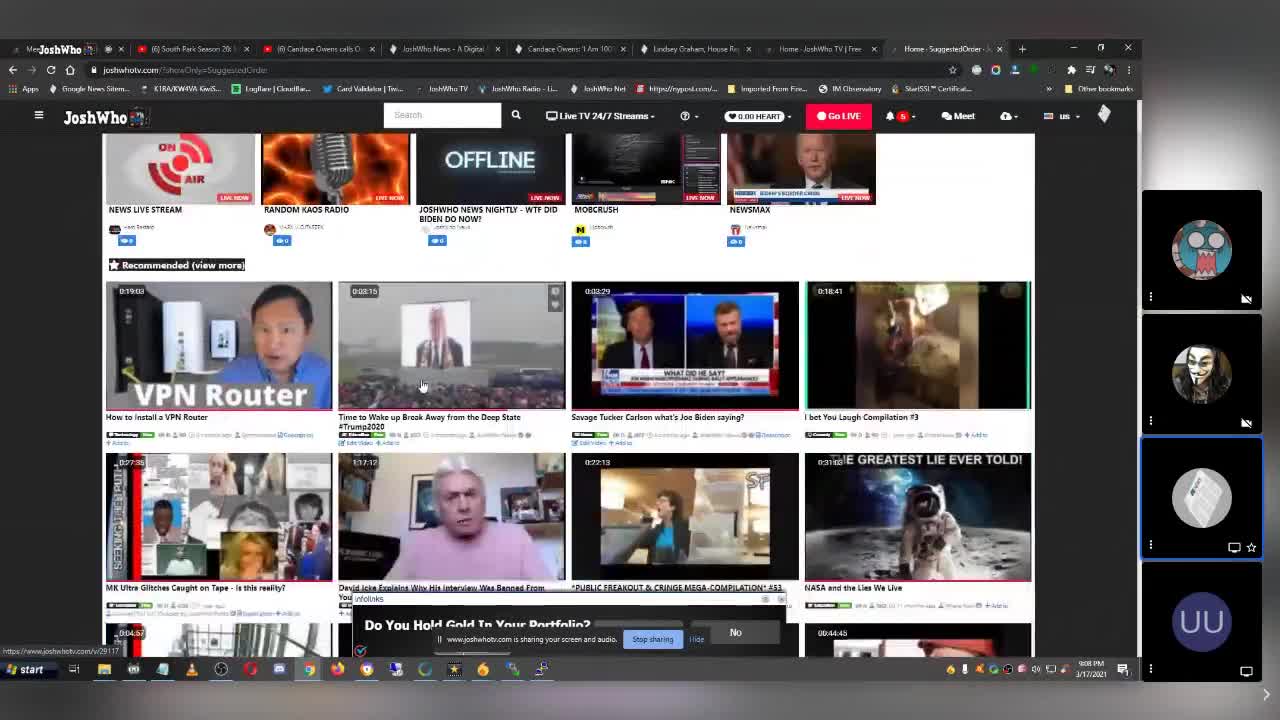
Task: Open the hamburger menu beside JoshWho logo
Action: coord(39,116)
